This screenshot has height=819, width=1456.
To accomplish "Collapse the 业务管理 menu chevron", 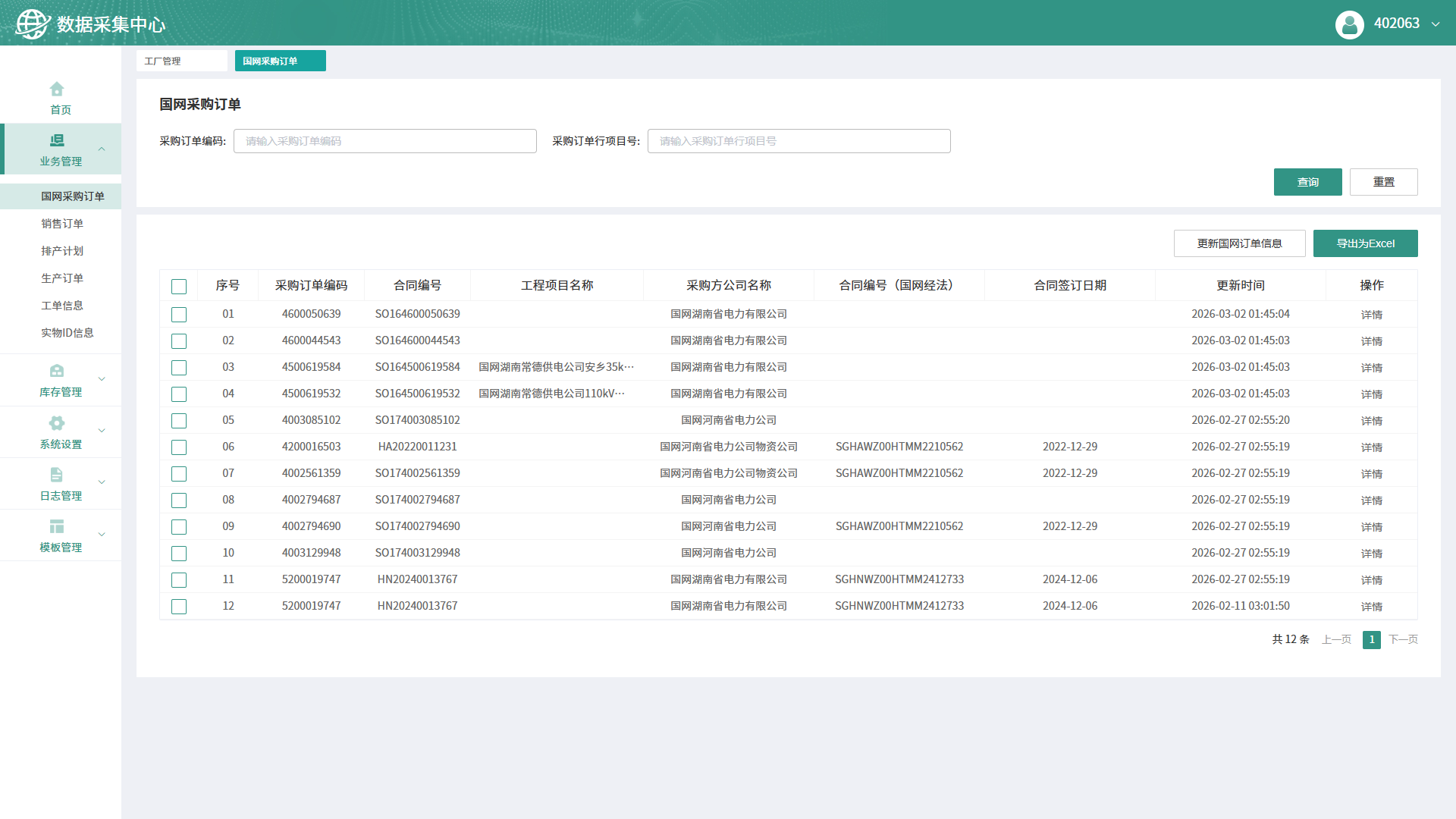I will [102, 149].
